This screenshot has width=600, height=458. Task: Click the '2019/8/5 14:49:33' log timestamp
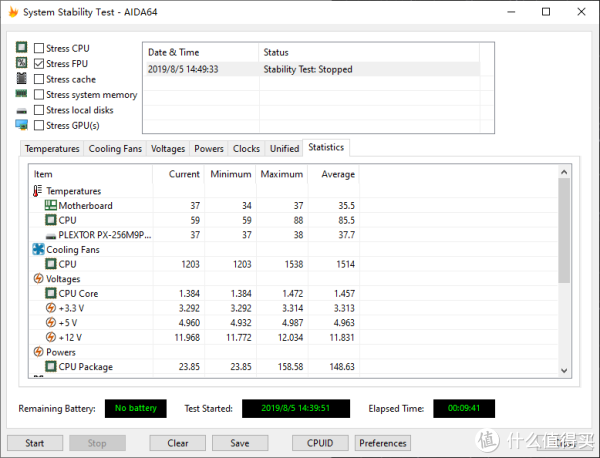pos(183,69)
